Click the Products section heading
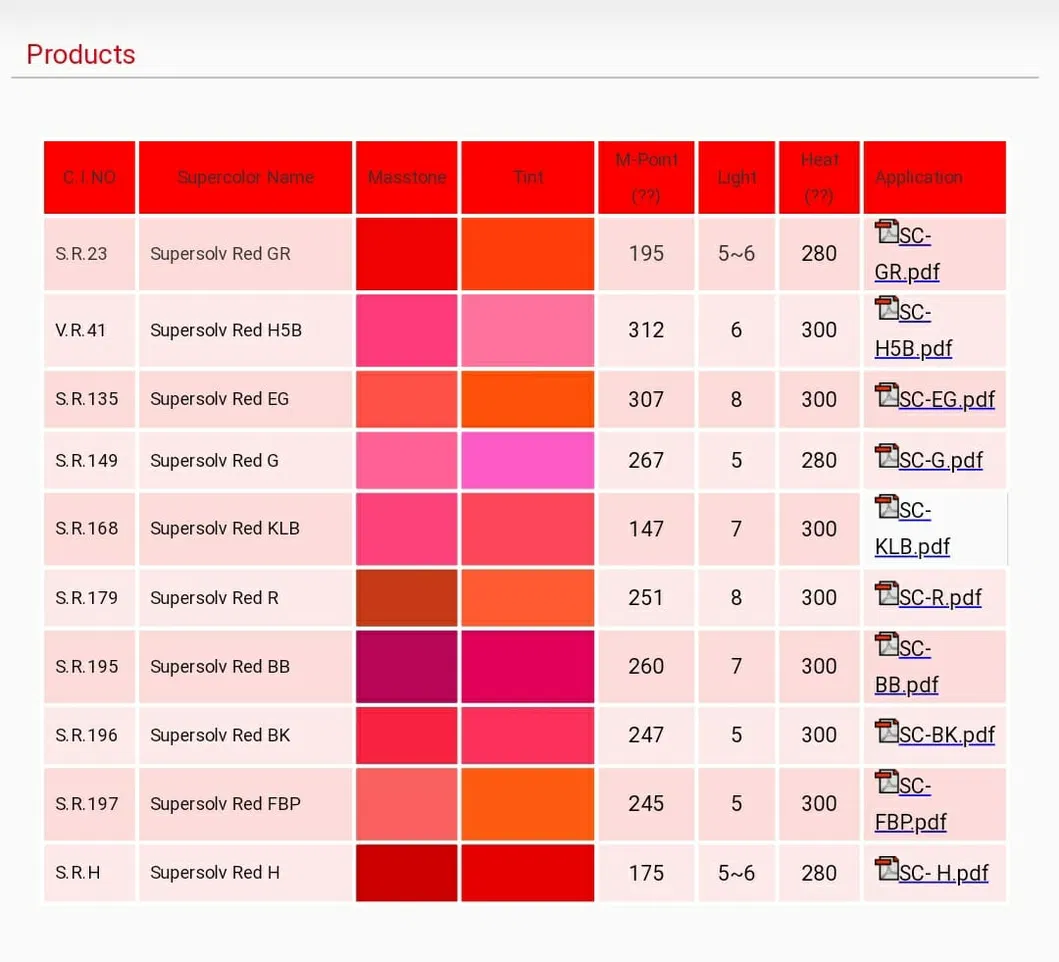Viewport: 1059px width, 962px height. click(81, 54)
